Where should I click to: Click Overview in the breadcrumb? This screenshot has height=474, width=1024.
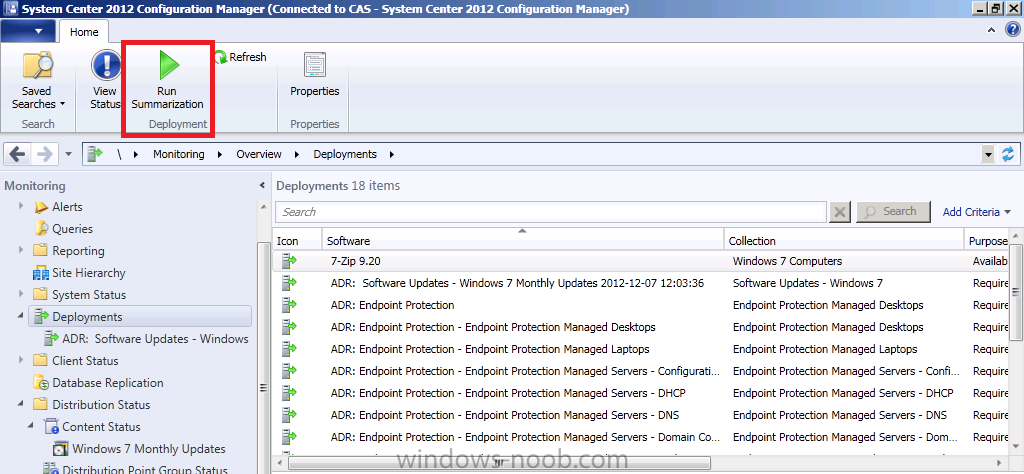(259, 155)
